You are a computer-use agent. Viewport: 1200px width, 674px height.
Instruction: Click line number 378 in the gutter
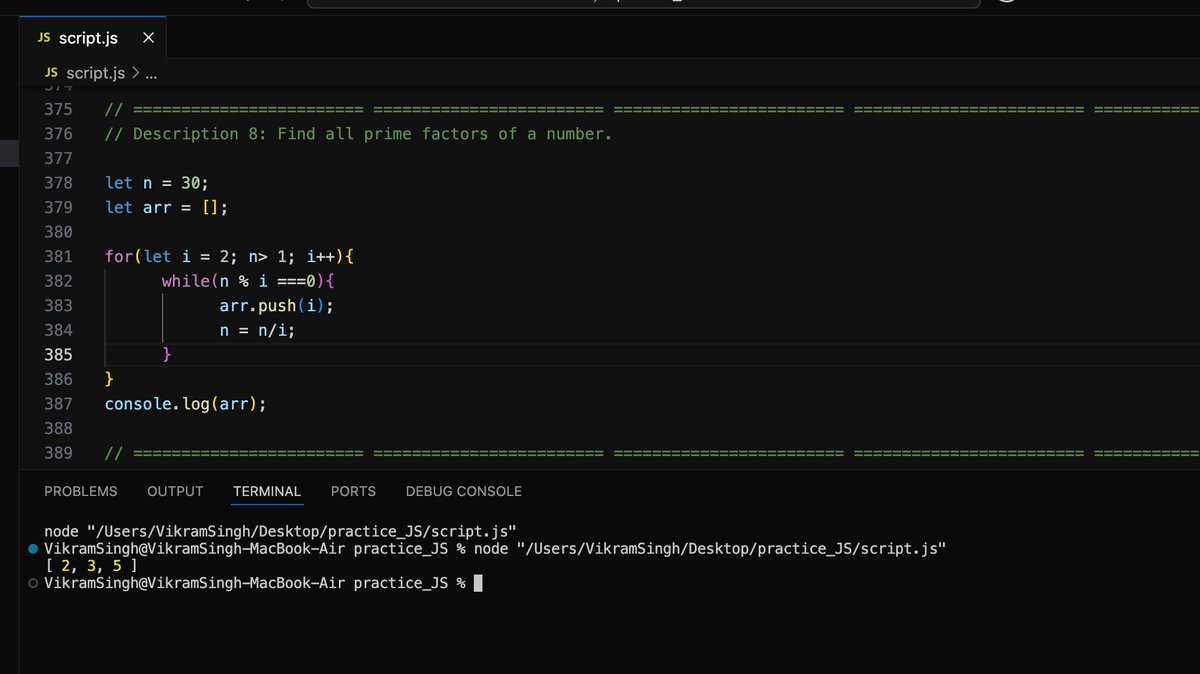[59, 182]
